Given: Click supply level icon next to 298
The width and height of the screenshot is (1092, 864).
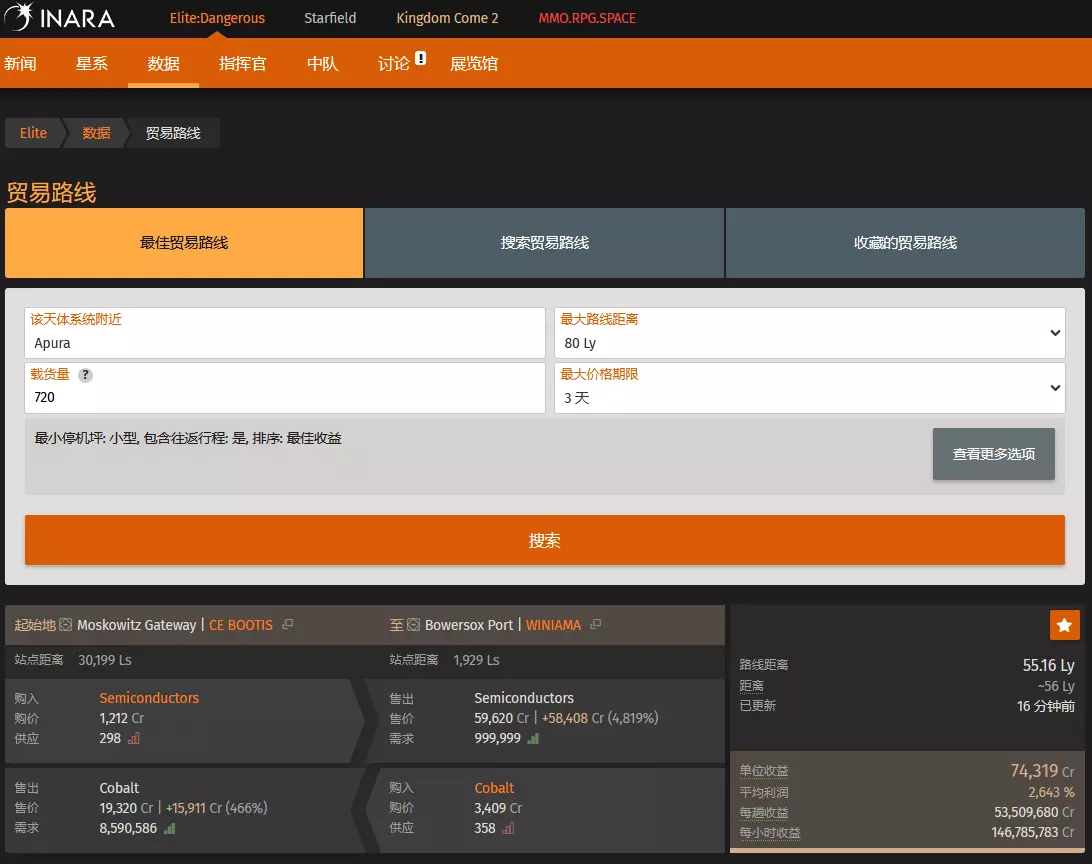Looking at the screenshot, I should tap(134, 739).
